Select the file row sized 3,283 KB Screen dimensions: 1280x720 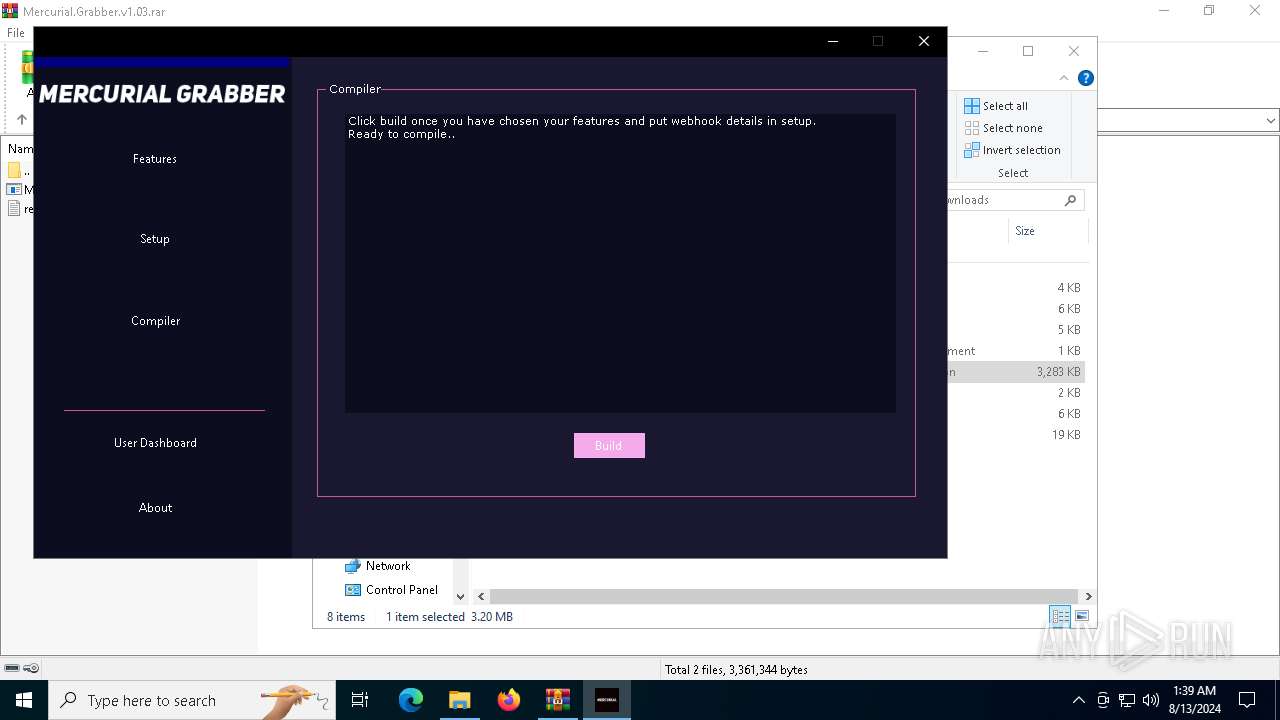(x=1015, y=372)
